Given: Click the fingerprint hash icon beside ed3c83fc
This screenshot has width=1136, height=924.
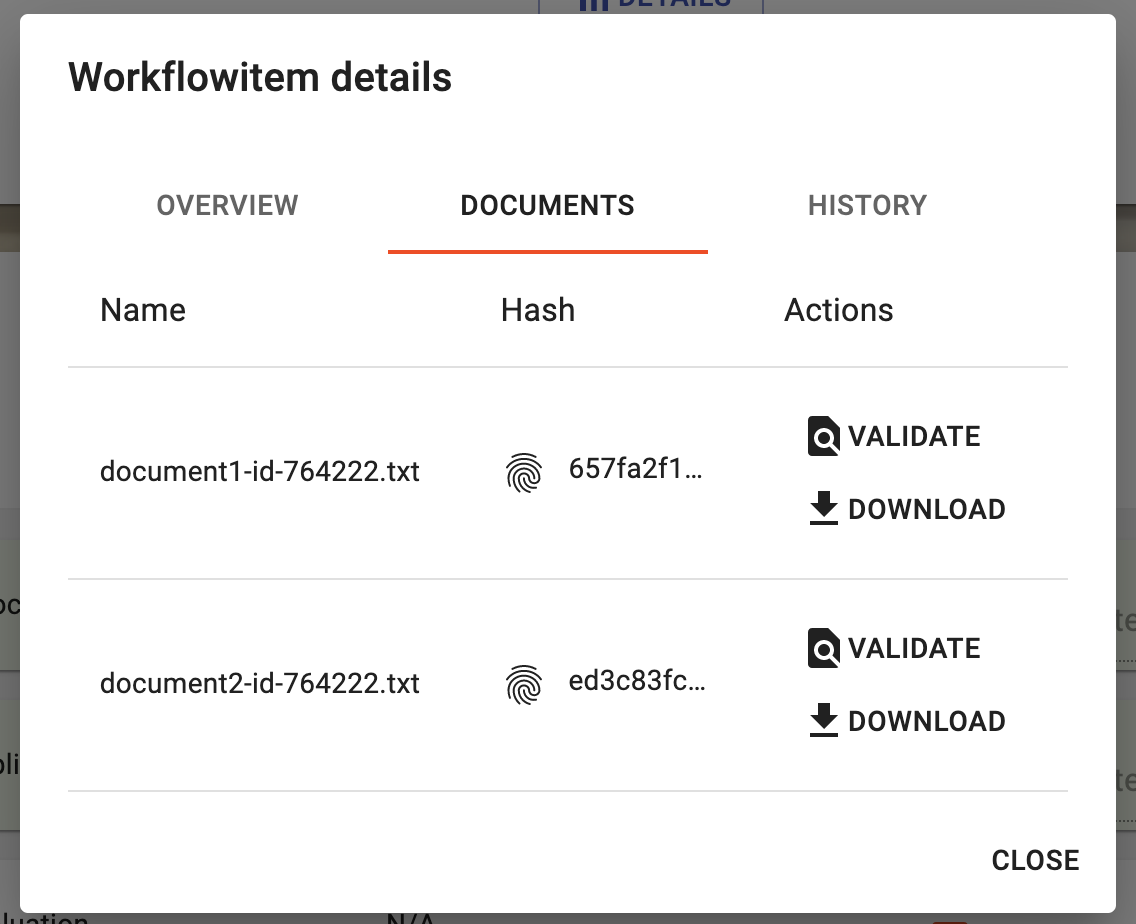Looking at the screenshot, I should 524,682.
